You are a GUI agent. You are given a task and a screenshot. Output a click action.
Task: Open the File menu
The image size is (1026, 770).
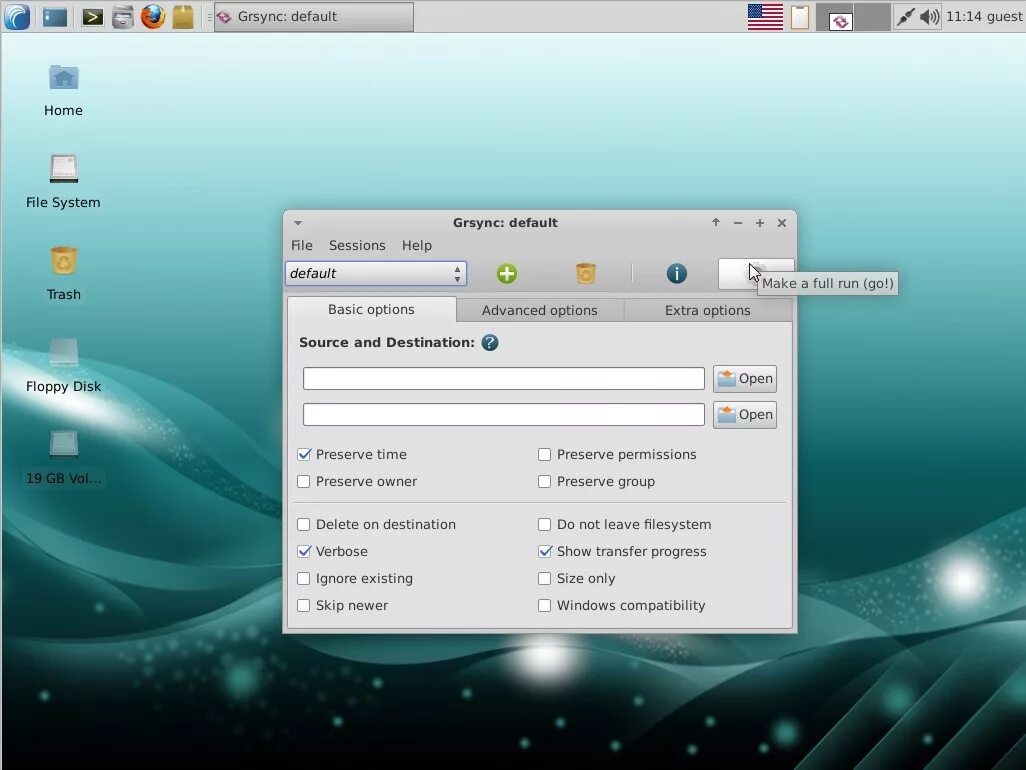pyautogui.click(x=302, y=245)
